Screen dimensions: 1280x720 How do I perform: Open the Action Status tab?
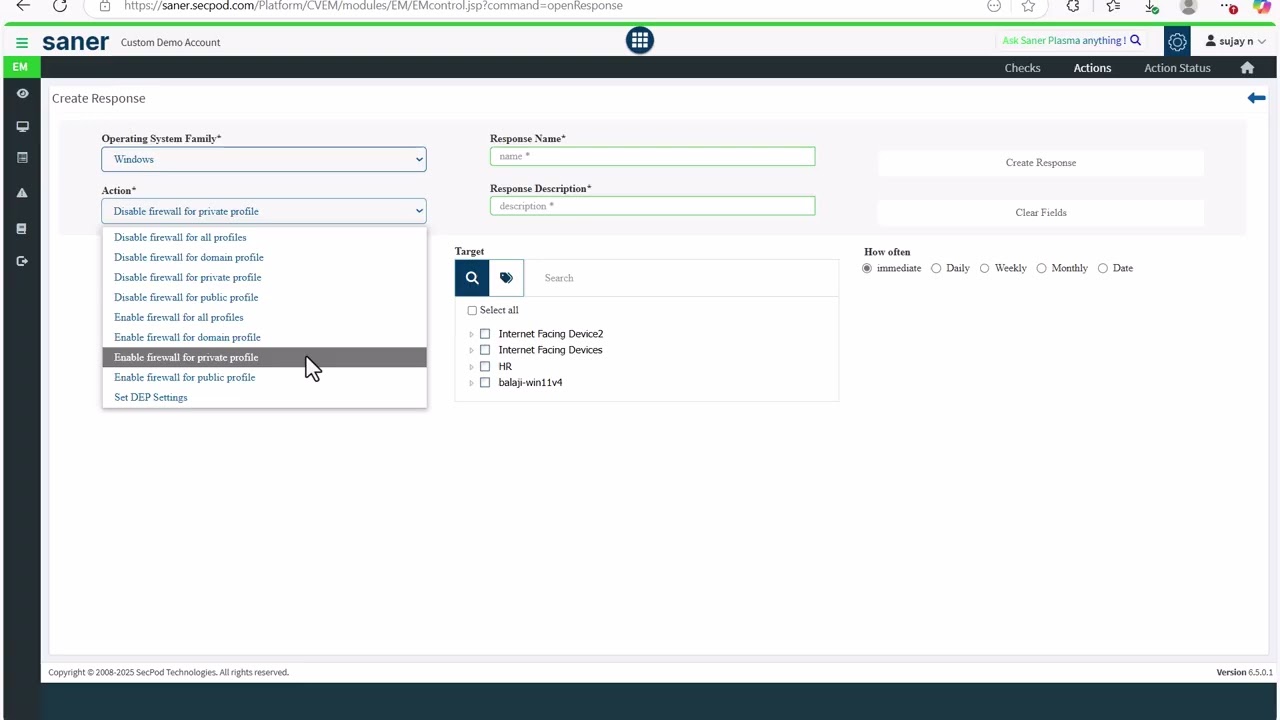pos(1177,68)
